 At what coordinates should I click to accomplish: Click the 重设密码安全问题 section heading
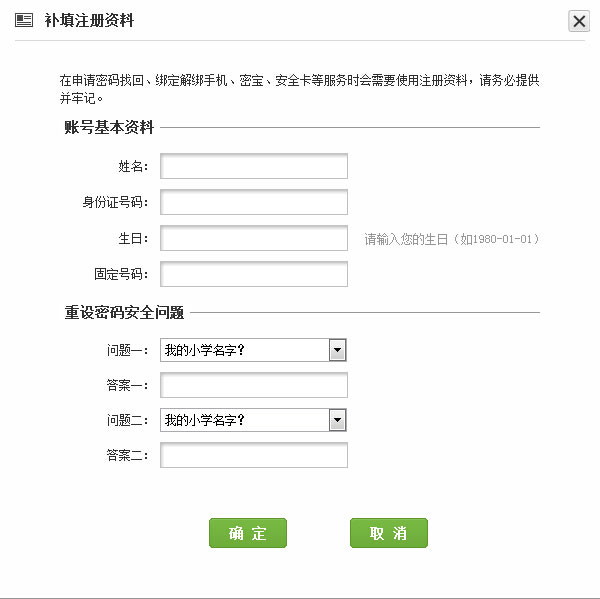(124, 312)
